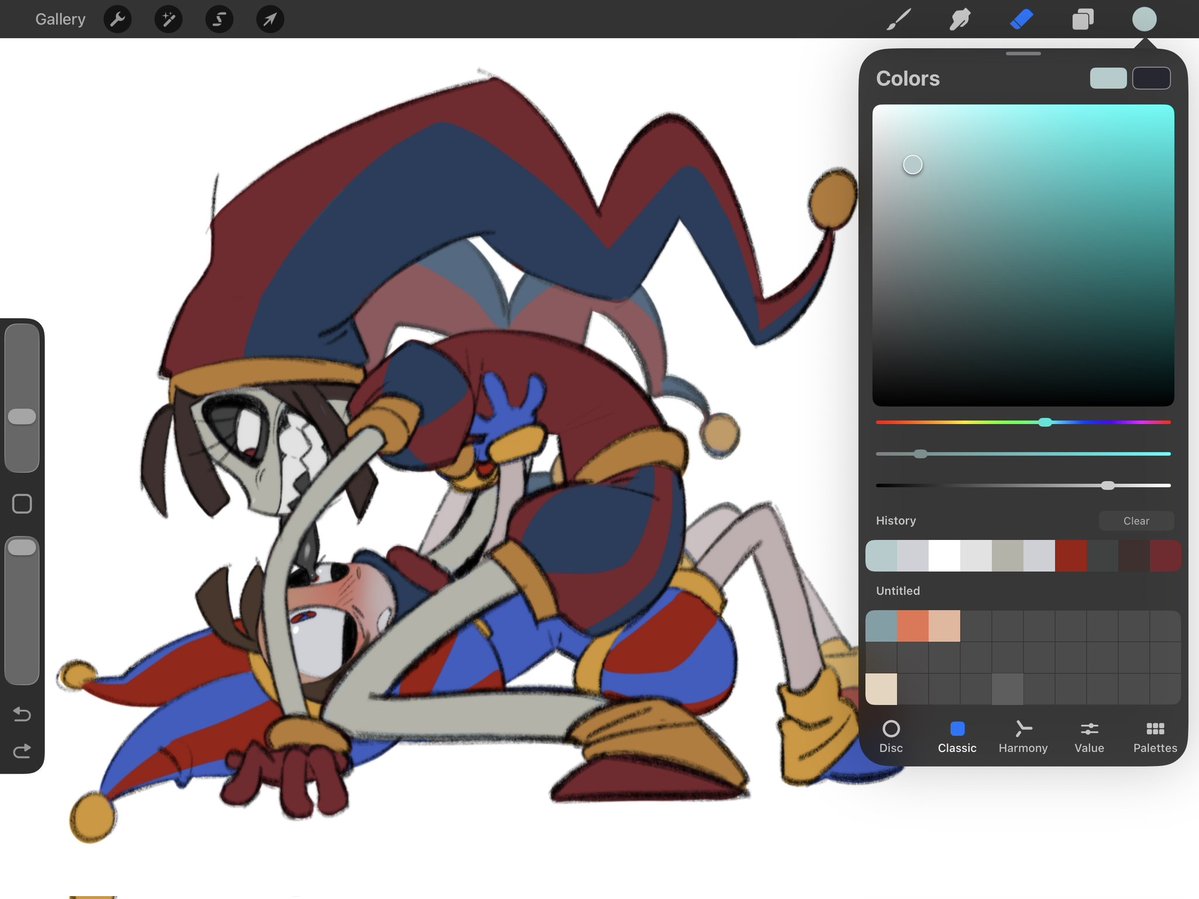Screen dimensions: 1199x899
Task: Switch to the Disc color tab
Action: (x=891, y=736)
